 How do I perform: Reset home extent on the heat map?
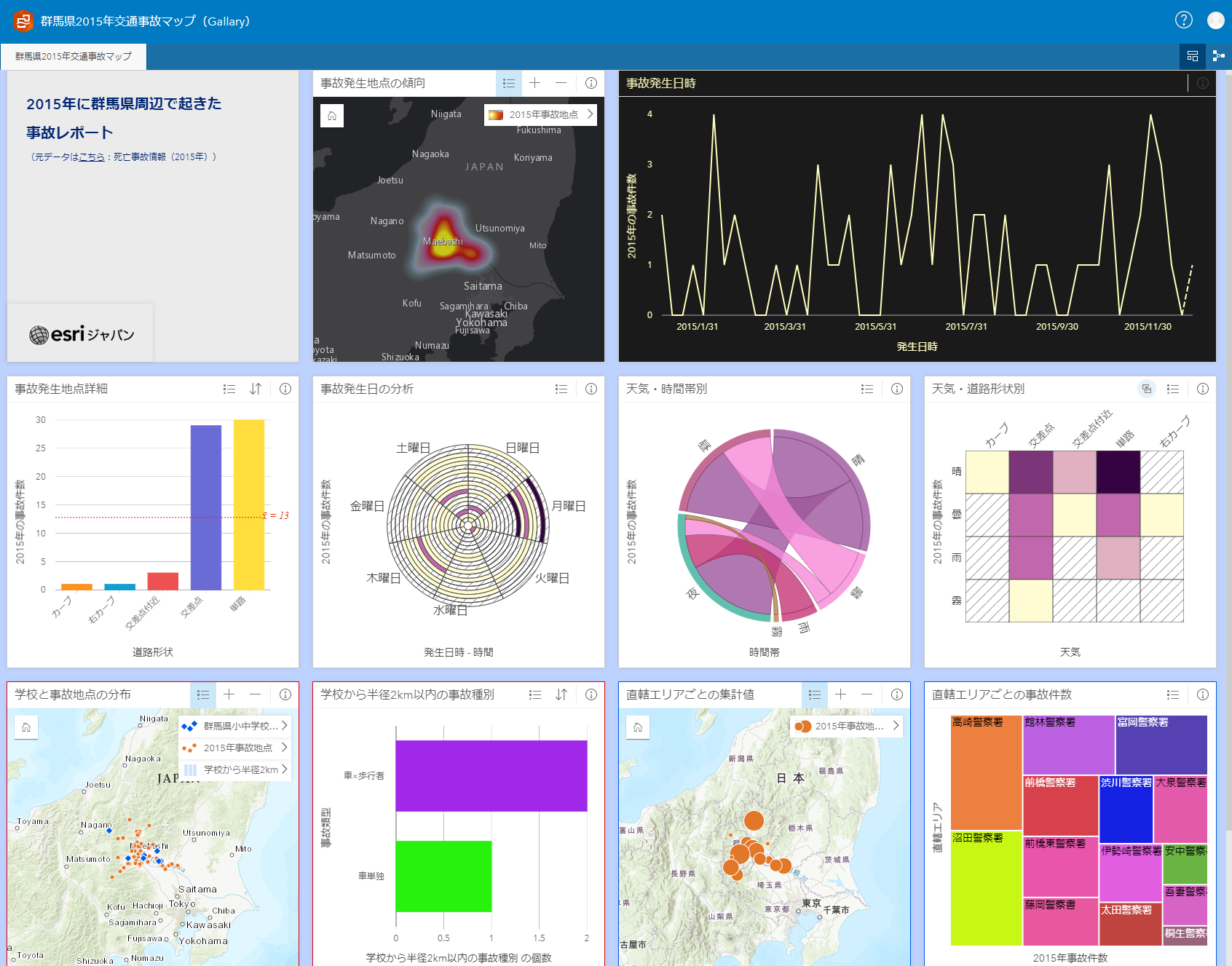[x=332, y=116]
